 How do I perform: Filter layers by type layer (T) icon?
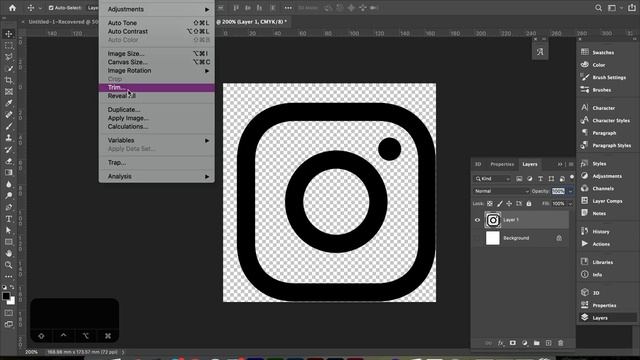click(x=540, y=179)
